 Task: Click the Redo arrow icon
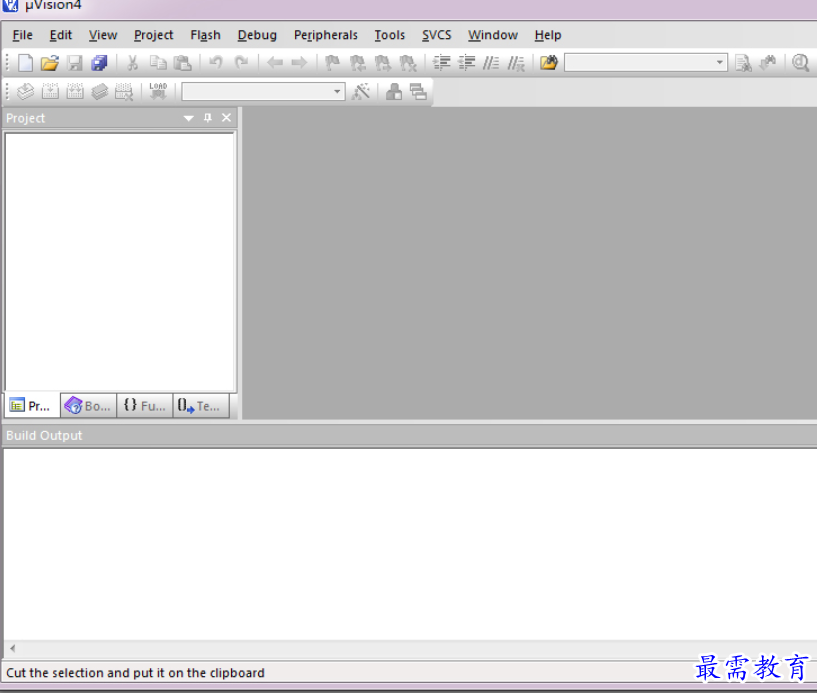(x=241, y=63)
